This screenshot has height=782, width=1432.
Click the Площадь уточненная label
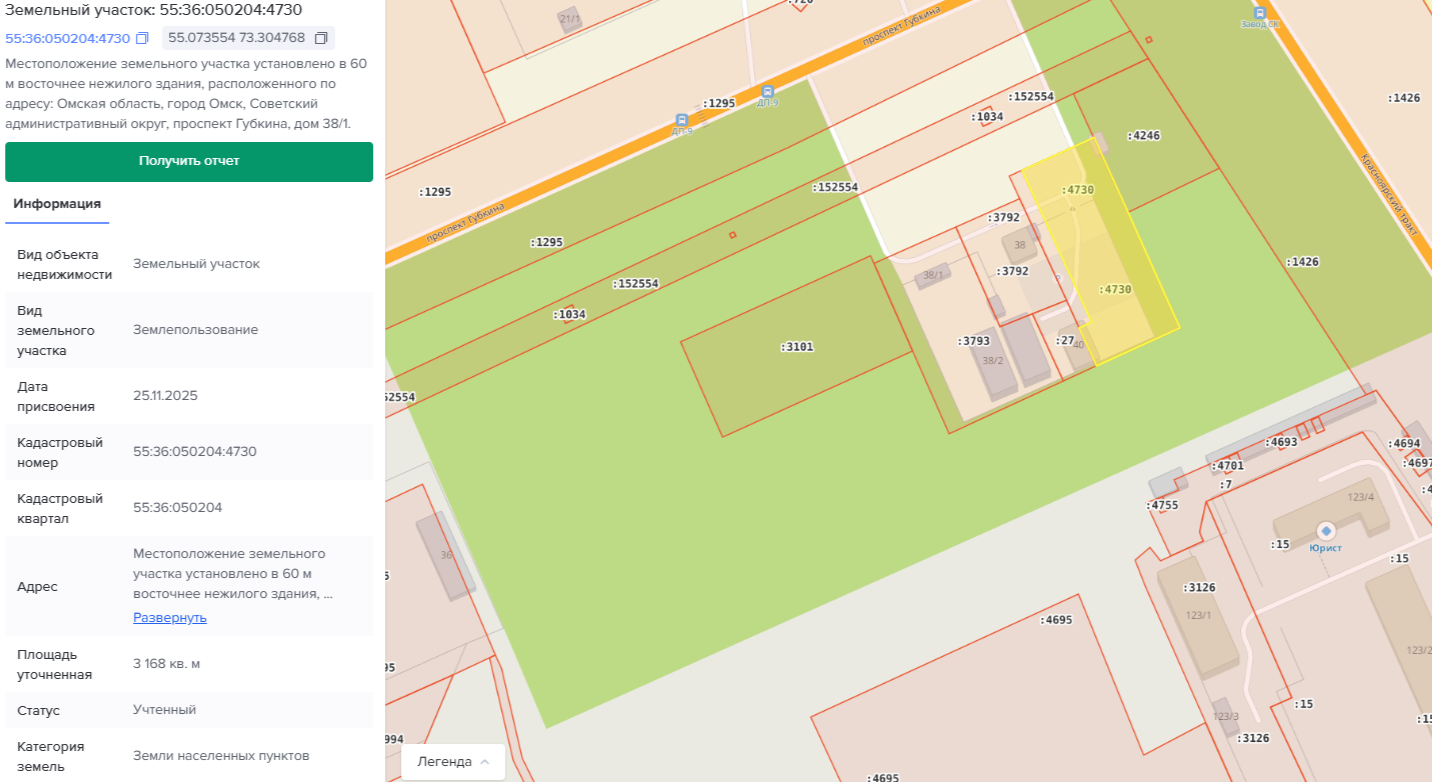click(55, 664)
